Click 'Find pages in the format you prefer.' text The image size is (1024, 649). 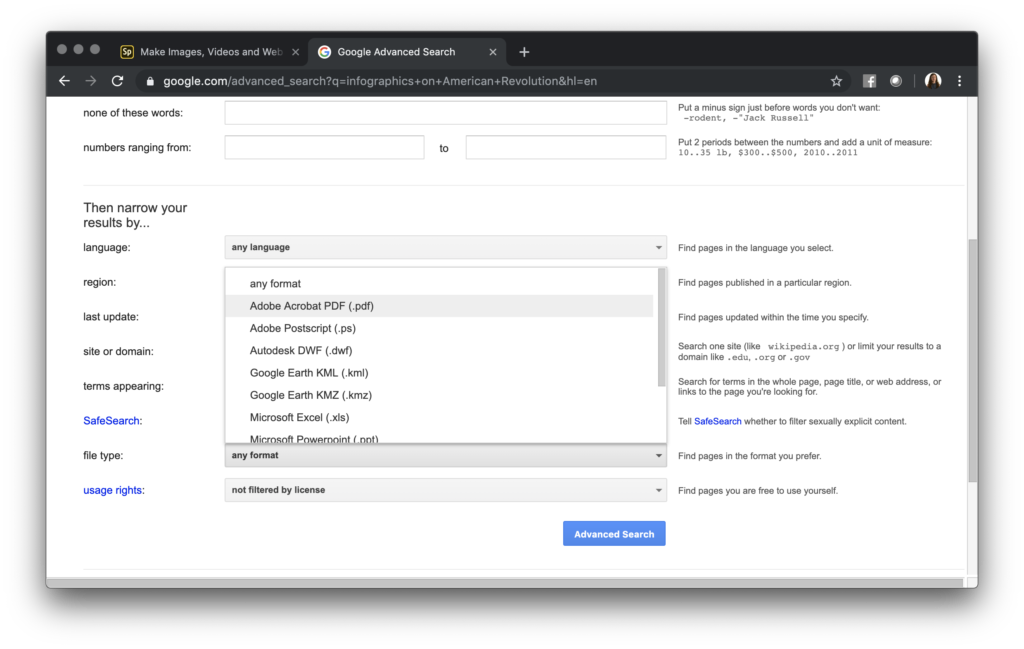pyautogui.click(x=750, y=456)
